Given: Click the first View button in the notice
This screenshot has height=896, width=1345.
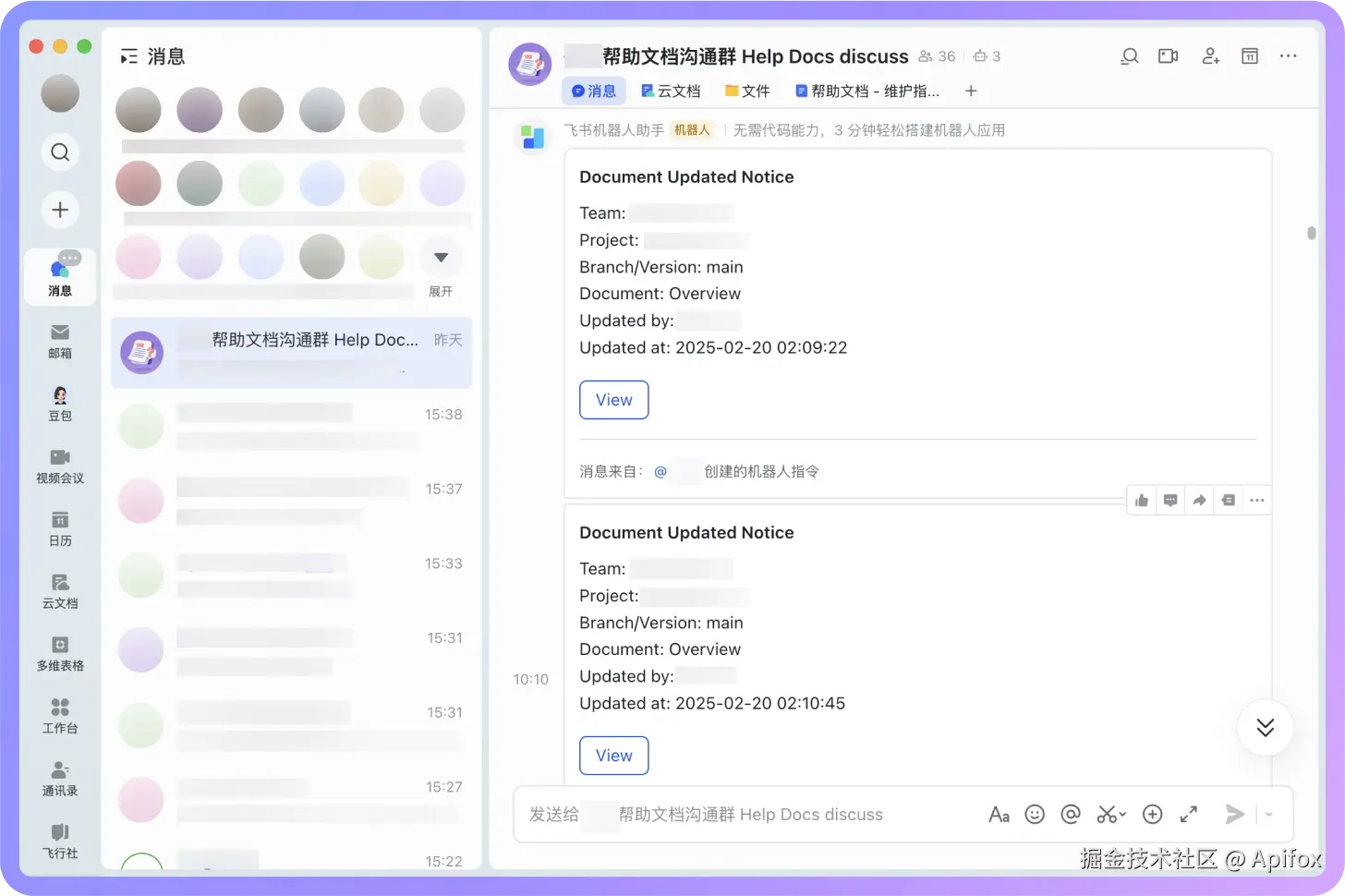Looking at the screenshot, I should click(613, 399).
